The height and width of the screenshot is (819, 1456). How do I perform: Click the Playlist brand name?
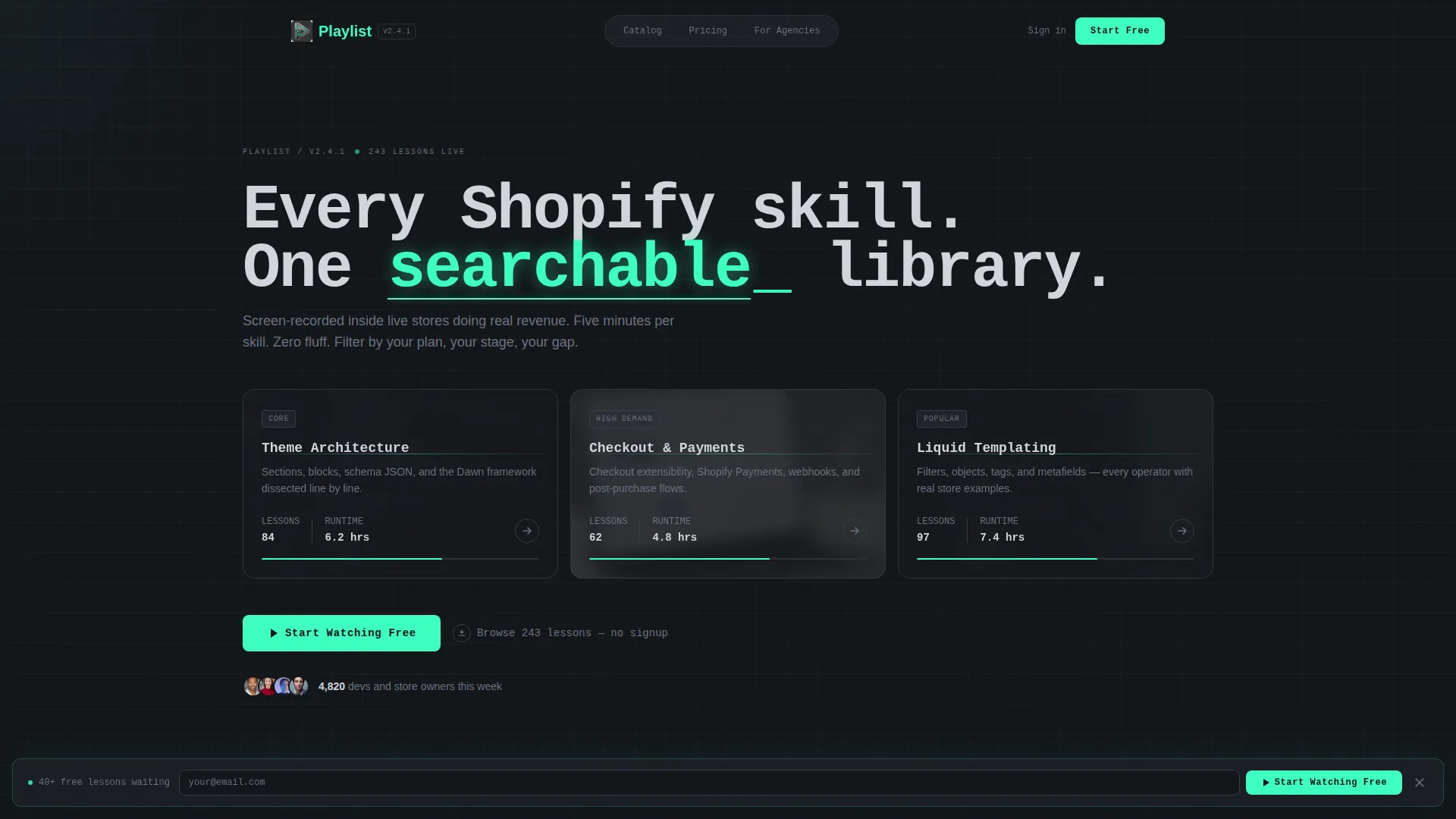point(345,31)
